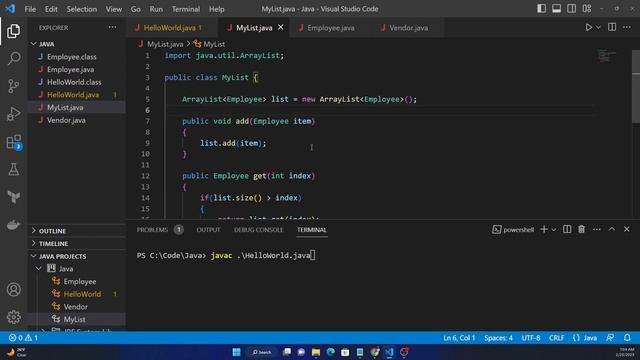The height and width of the screenshot is (360, 640).
Task: Open File Explorer from taskbar
Action: point(316,352)
